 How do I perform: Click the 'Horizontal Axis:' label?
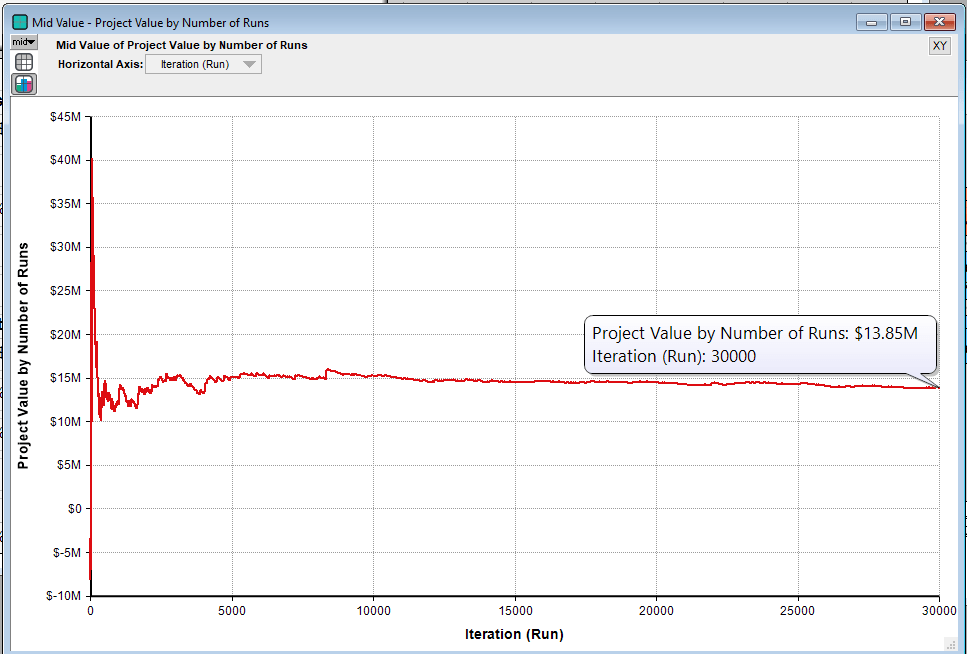(100, 65)
